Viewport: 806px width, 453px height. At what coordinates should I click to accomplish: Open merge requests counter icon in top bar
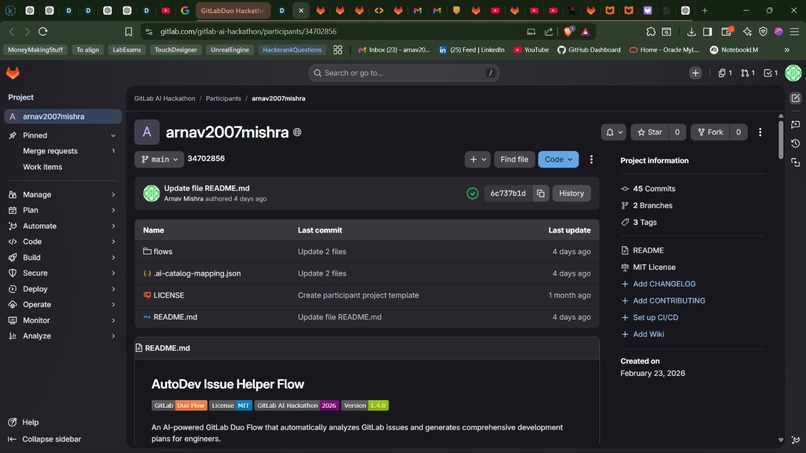point(747,73)
